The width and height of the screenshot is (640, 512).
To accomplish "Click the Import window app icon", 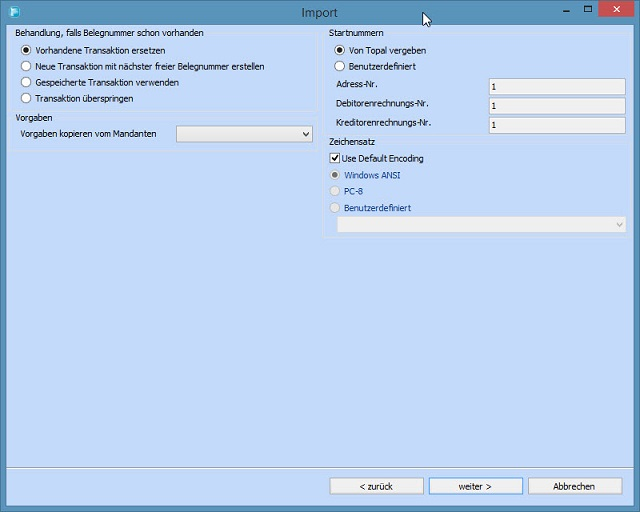I will click(14, 12).
